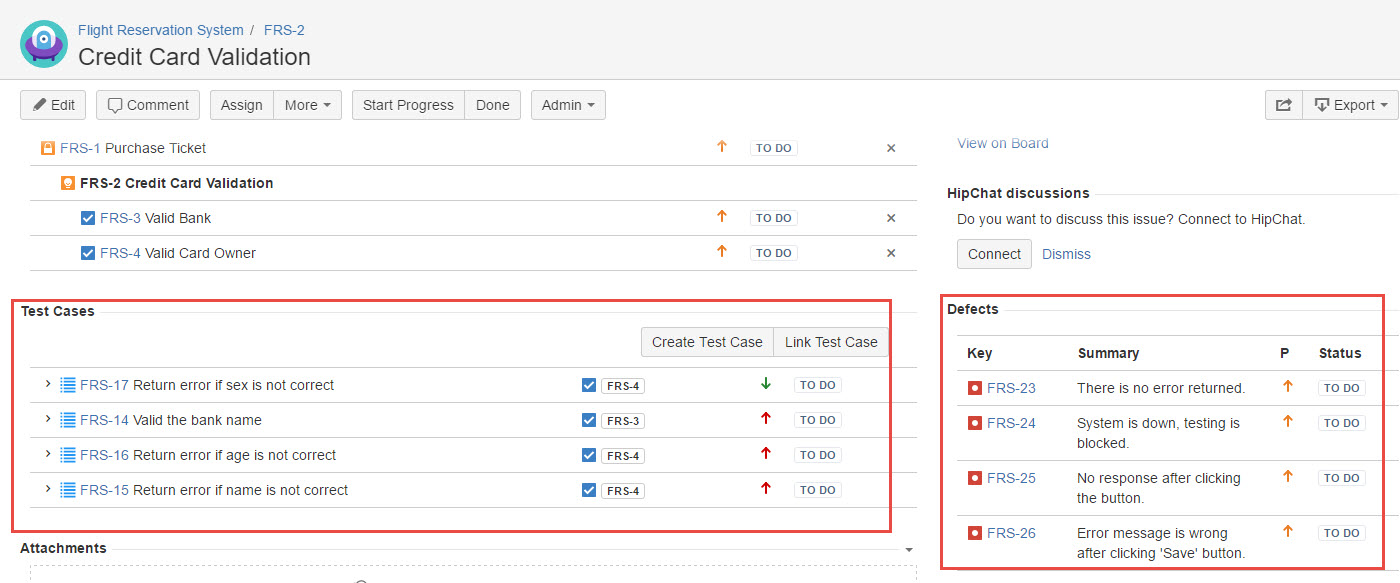Click the green low-priority arrow for FRS-17
The image size is (1400, 583).
tap(766, 384)
